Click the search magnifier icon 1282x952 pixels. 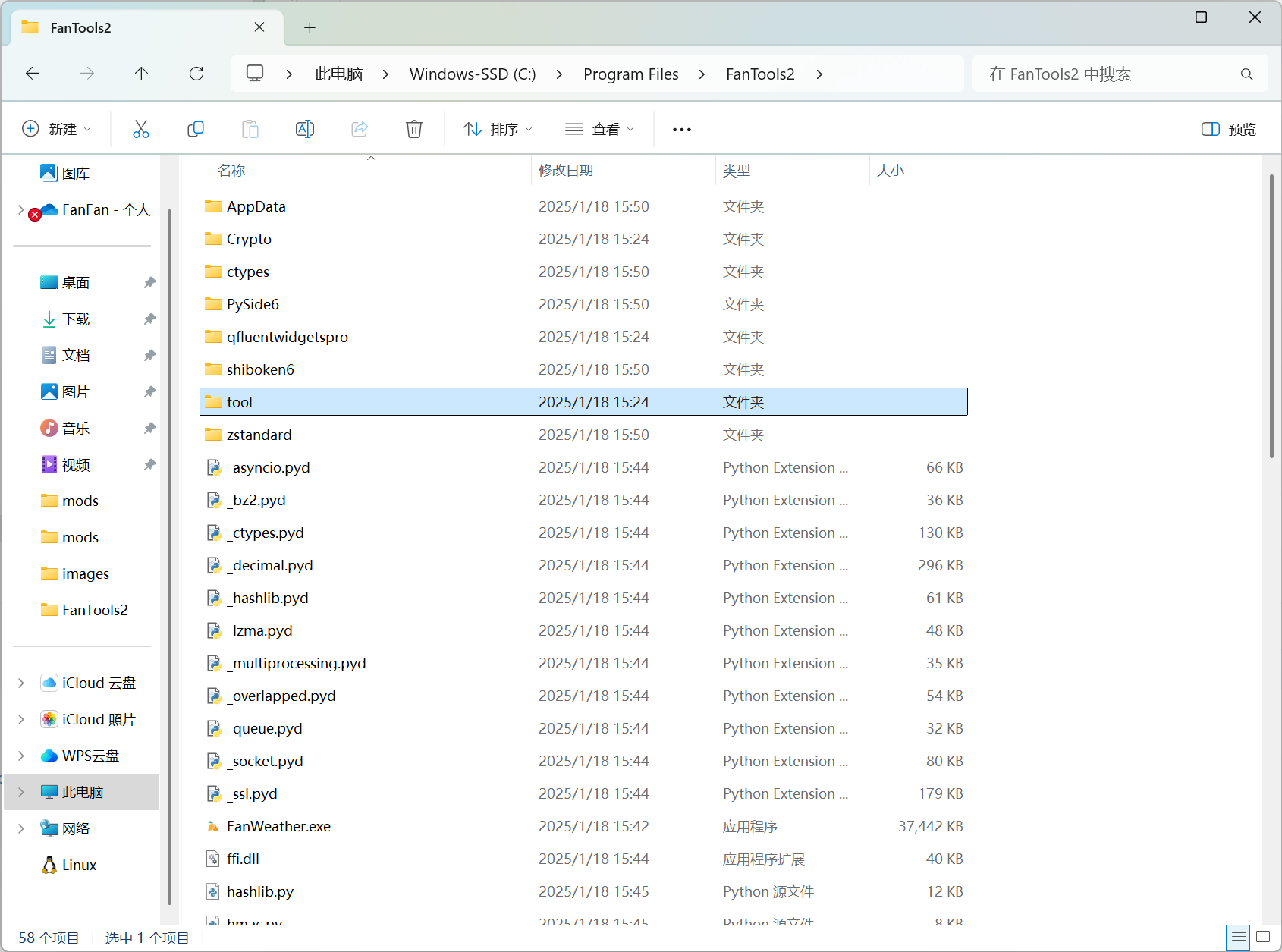1246,74
